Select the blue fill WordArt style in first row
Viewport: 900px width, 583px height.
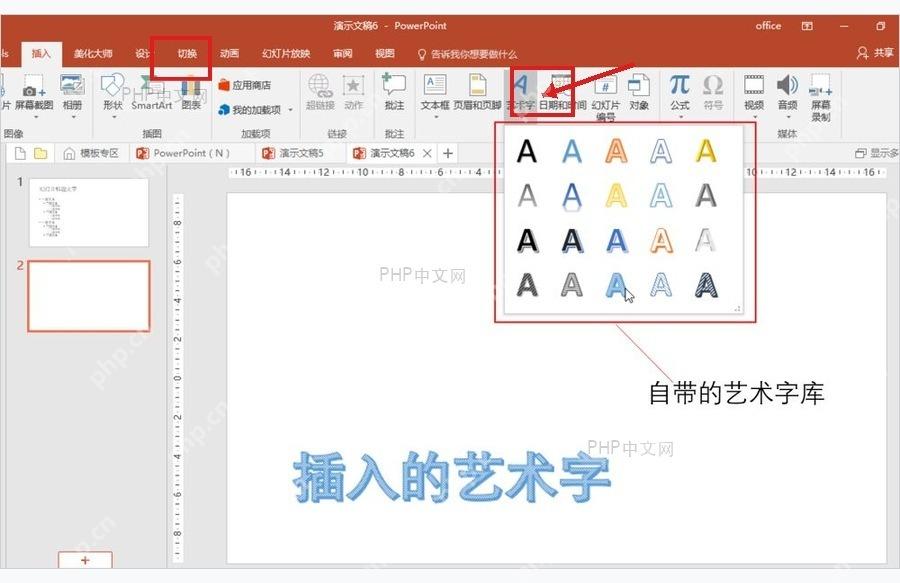(572, 151)
